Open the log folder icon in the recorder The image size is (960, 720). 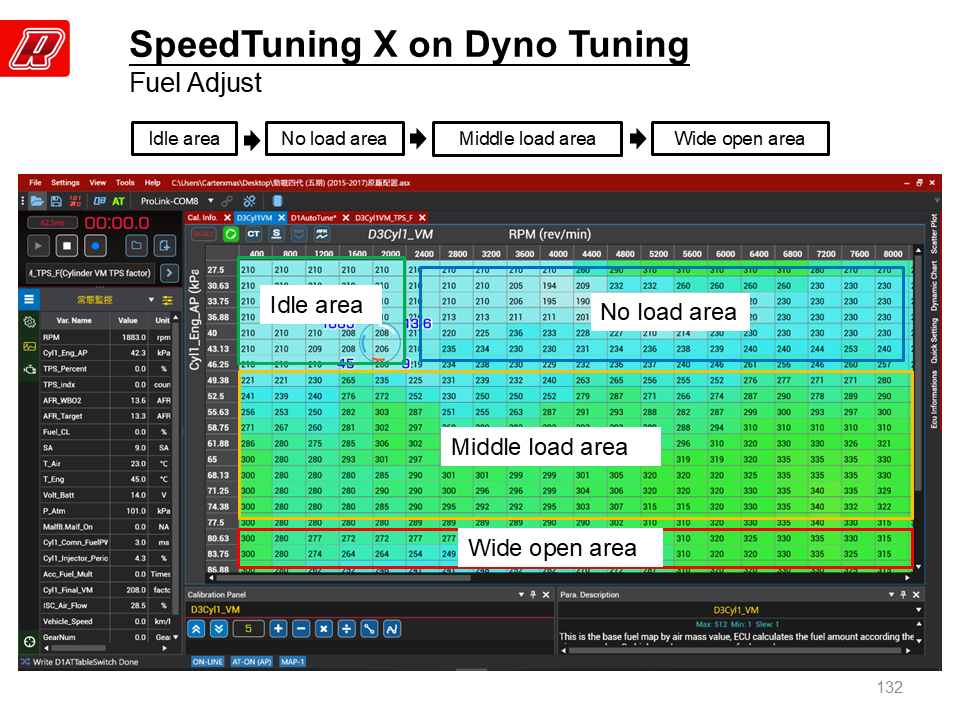point(136,246)
